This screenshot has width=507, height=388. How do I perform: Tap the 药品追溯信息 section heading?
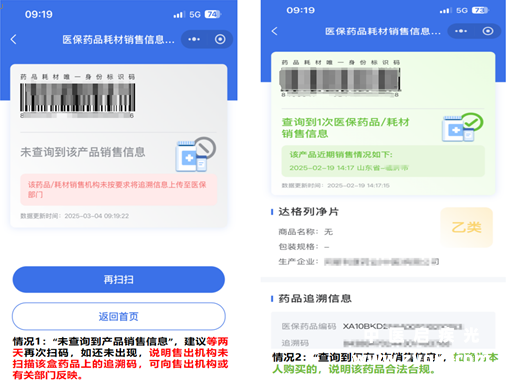pos(315,298)
